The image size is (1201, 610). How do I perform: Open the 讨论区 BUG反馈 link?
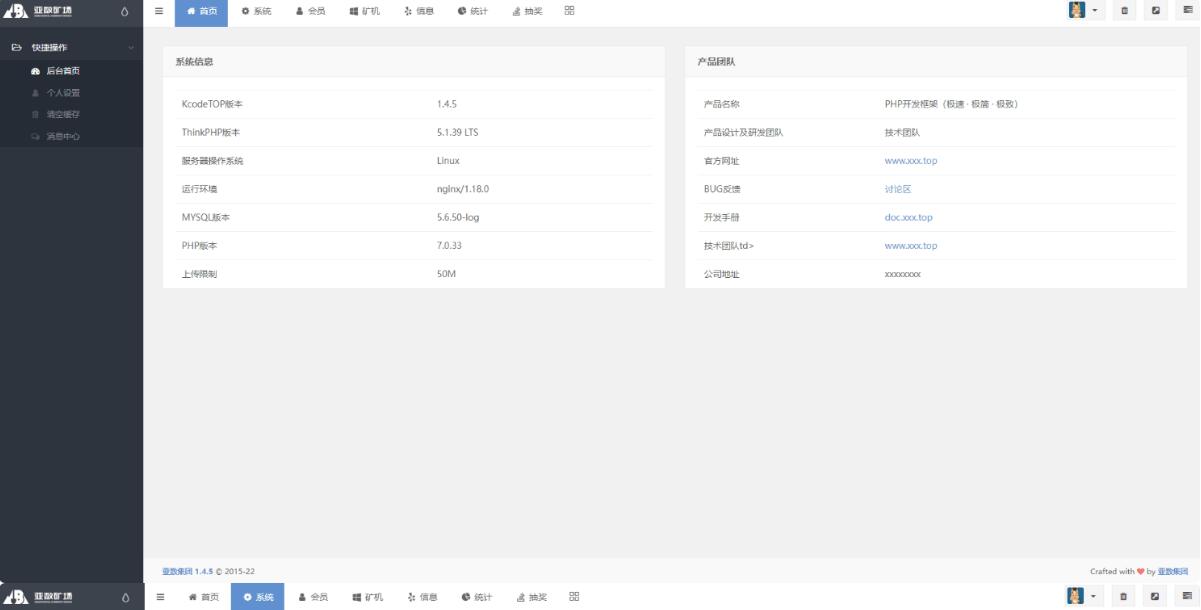(x=898, y=189)
